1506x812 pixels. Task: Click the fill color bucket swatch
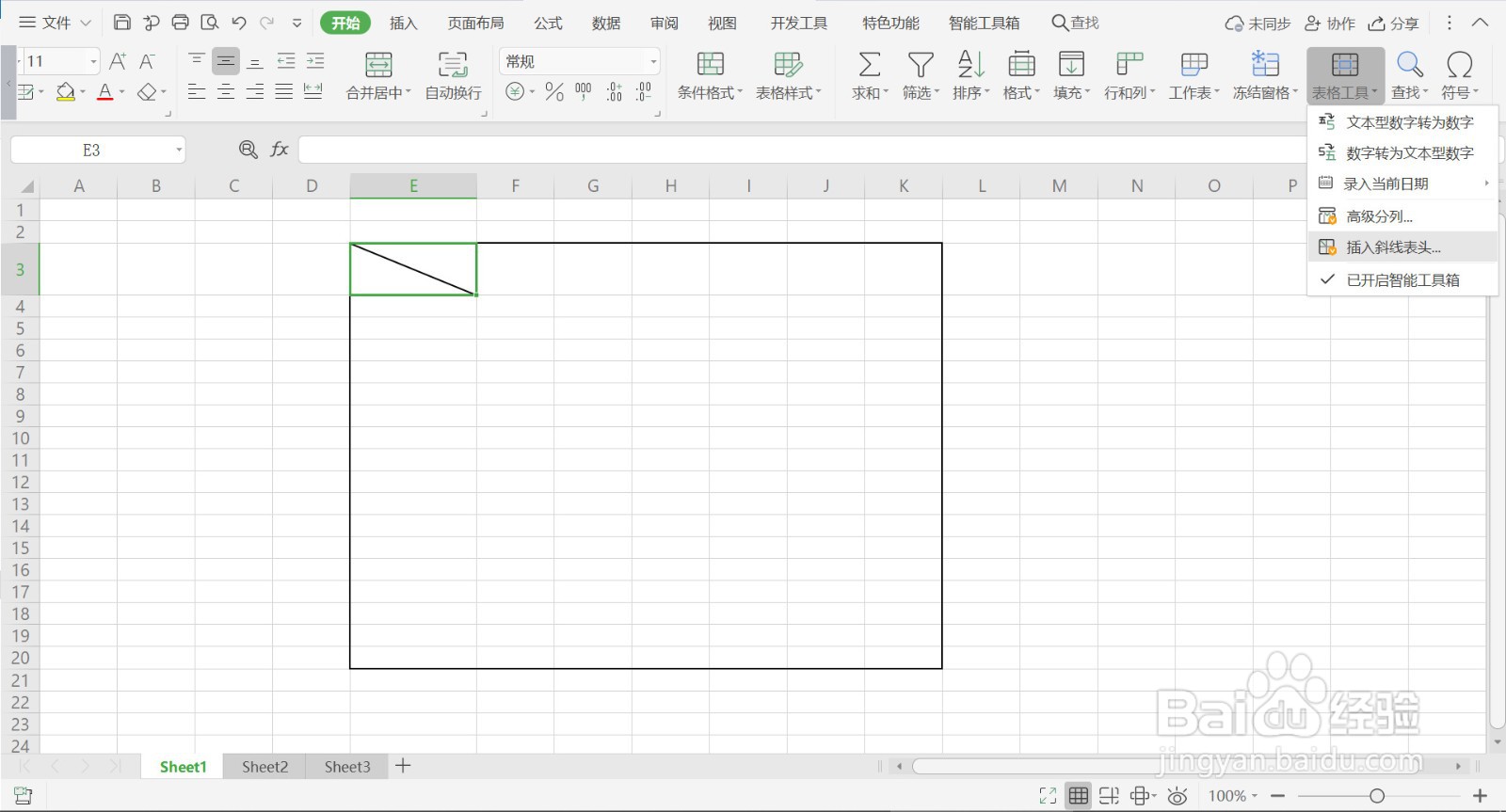(x=65, y=92)
